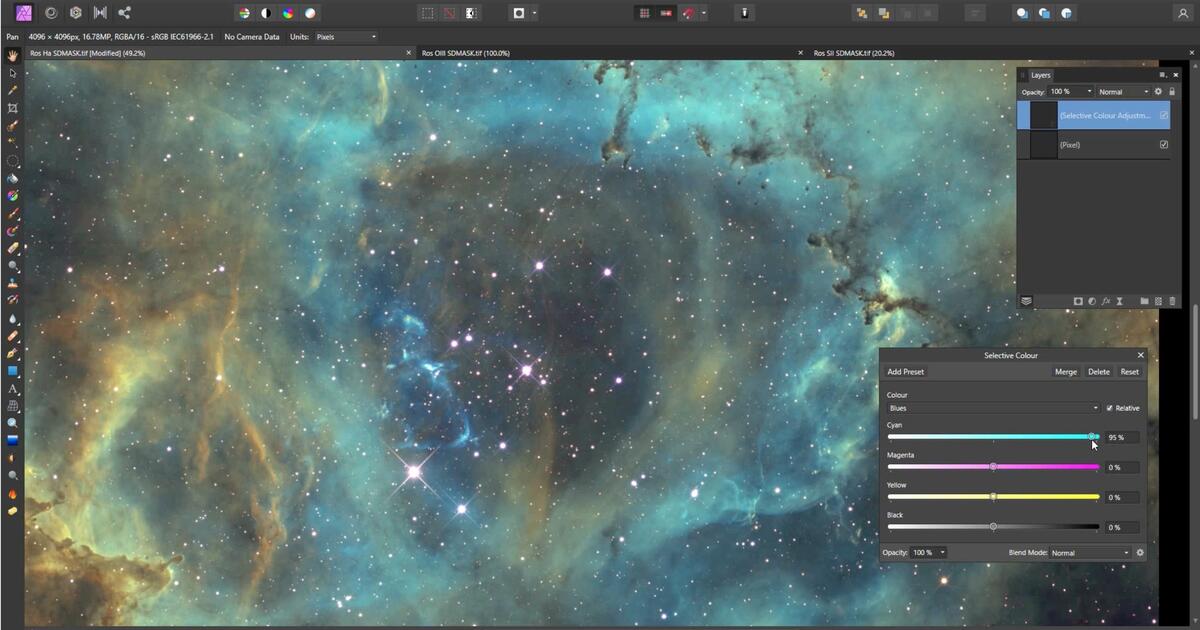
Task: Open the Colour dropdown showing Blues
Action: [992, 408]
